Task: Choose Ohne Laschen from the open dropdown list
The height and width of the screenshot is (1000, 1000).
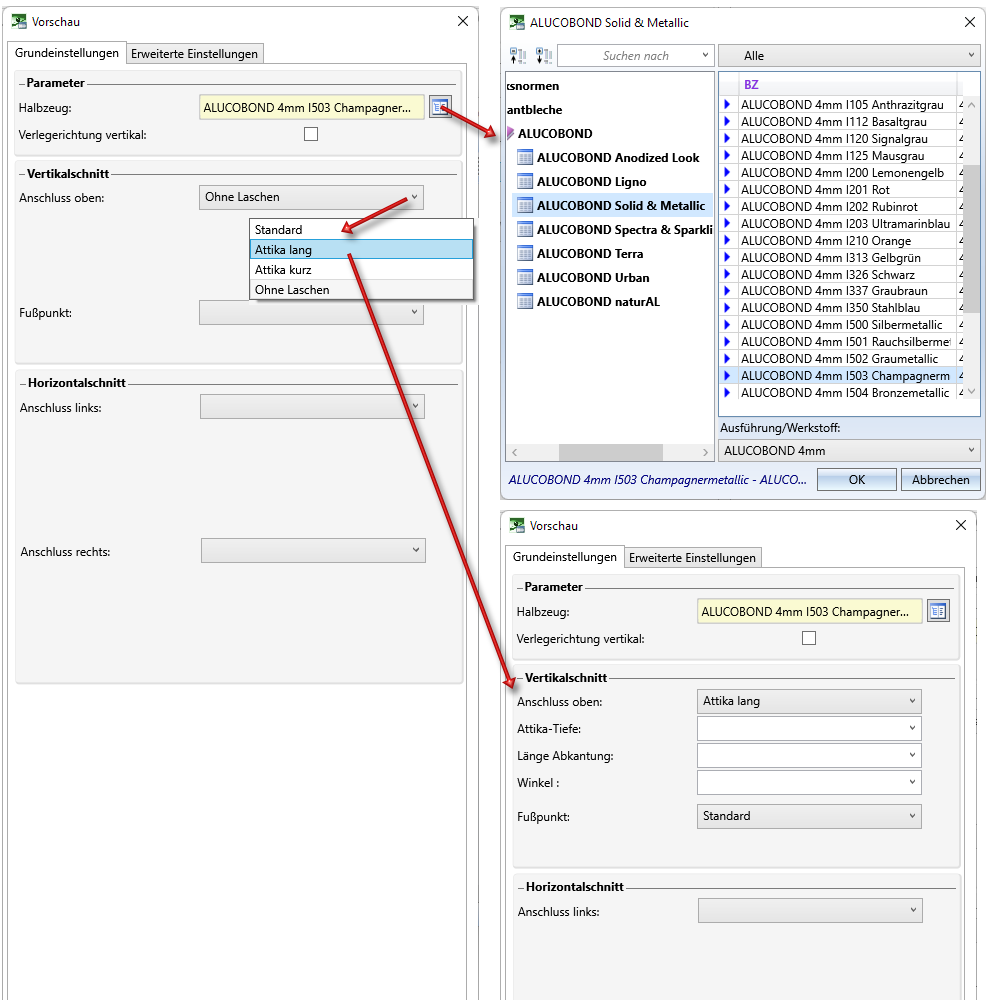Action: 361,290
